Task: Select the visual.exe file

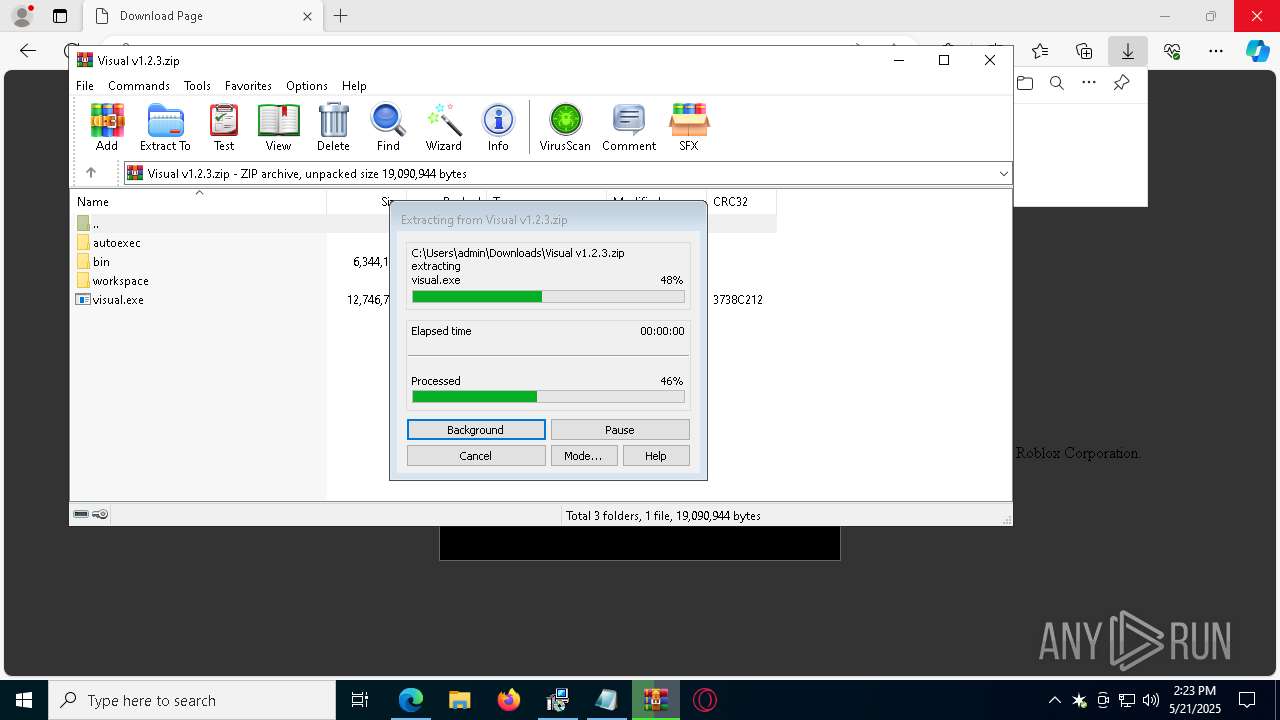Action: coord(118,300)
